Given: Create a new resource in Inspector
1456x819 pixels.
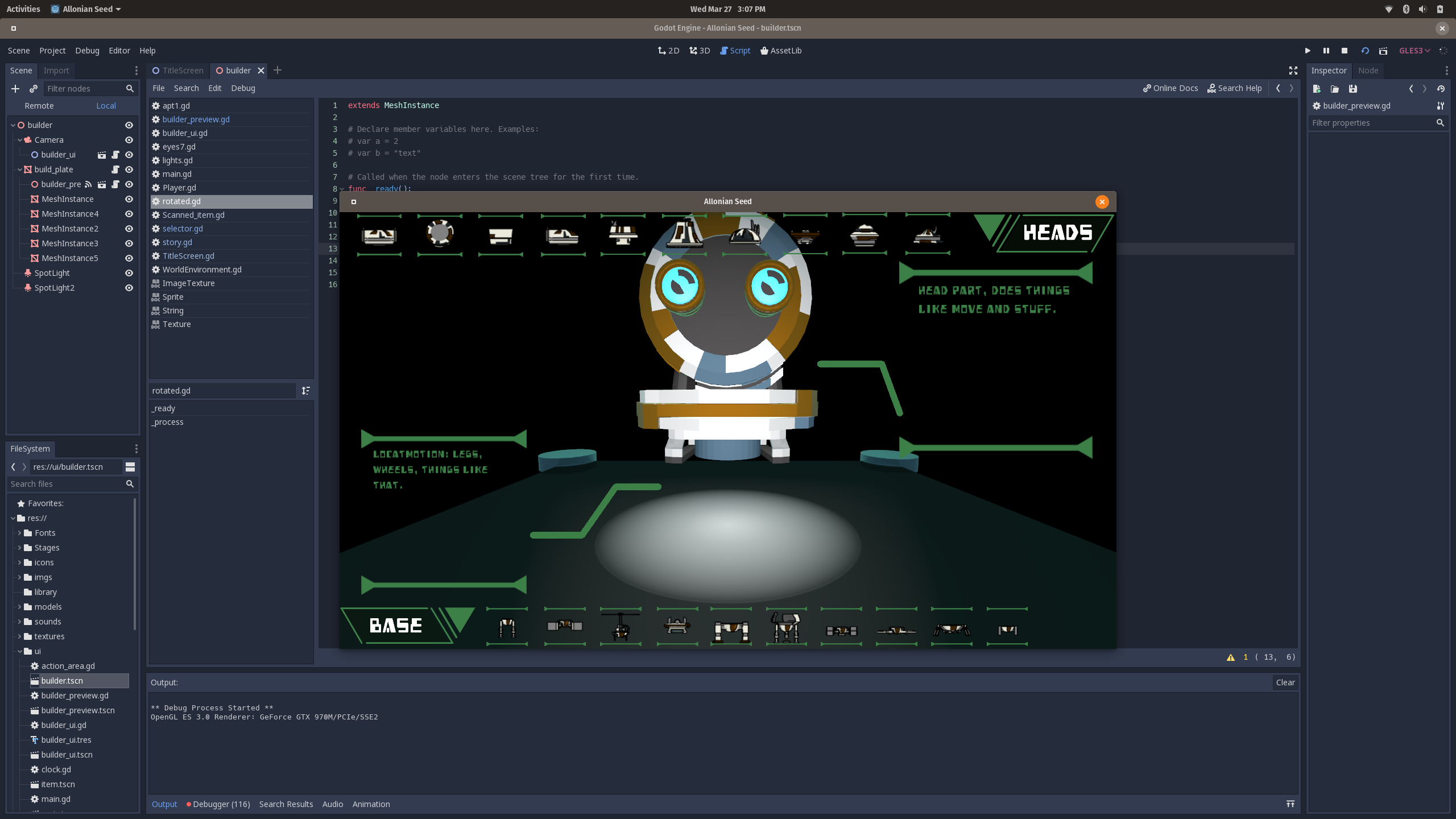Looking at the screenshot, I should pyautogui.click(x=1317, y=89).
